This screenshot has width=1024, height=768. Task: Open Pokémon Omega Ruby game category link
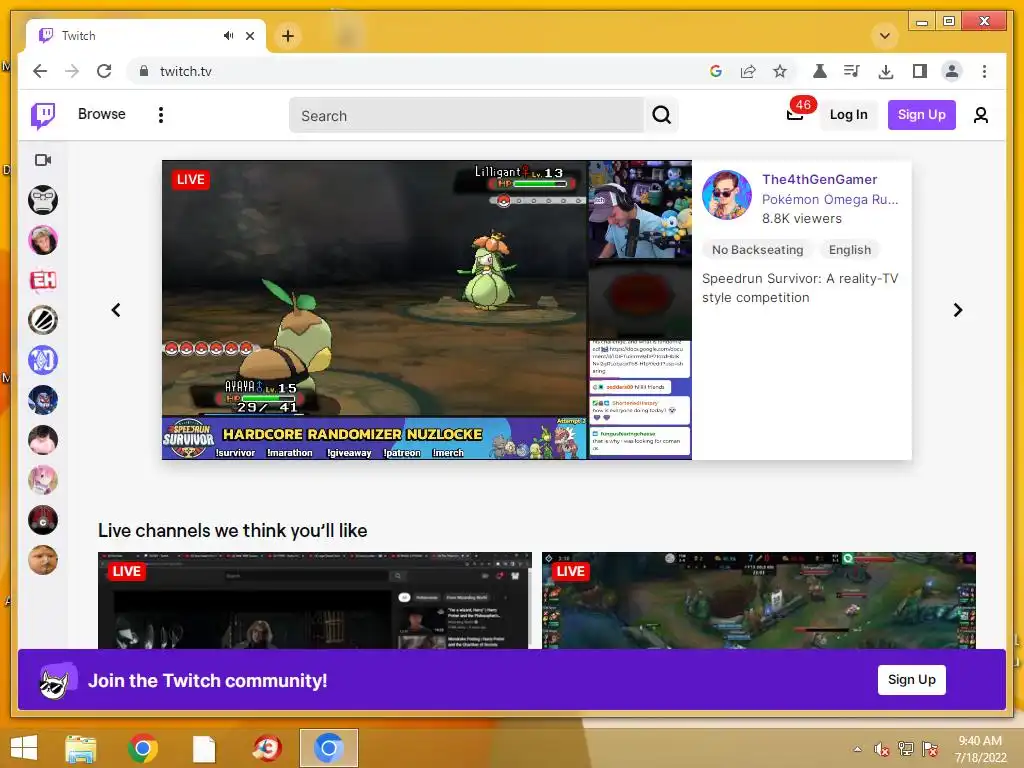click(x=830, y=199)
